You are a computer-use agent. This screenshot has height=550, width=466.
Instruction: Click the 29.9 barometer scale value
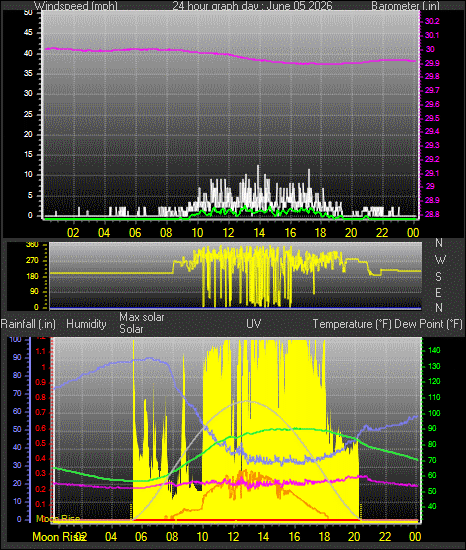[x=432, y=63]
